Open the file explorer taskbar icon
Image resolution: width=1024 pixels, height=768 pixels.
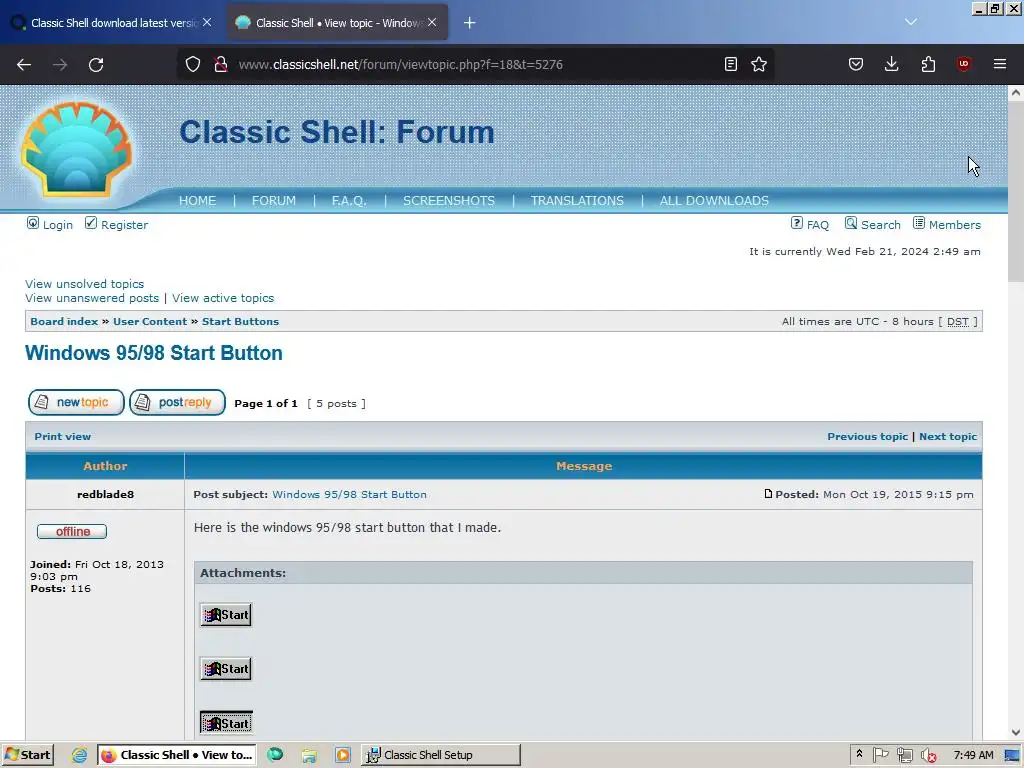pos(309,755)
